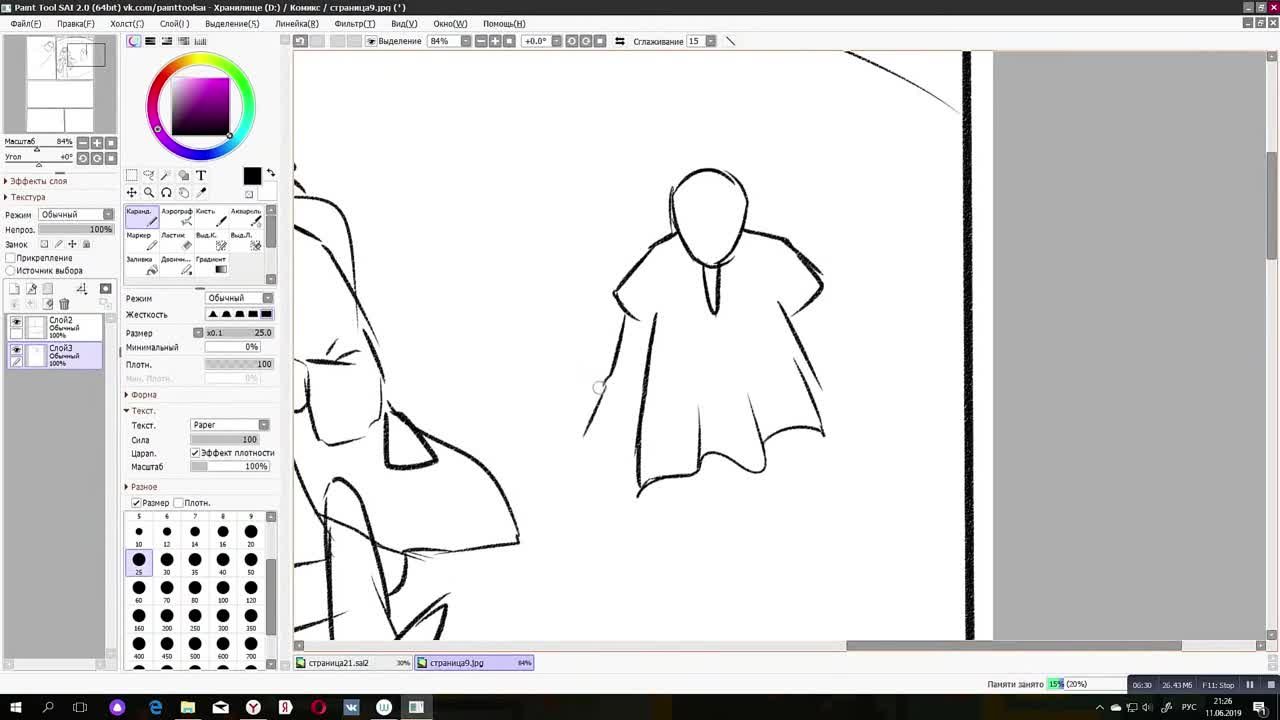The width and height of the screenshot is (1280, 720).
Task: Open the Фильтр menu
Action: 354,23
